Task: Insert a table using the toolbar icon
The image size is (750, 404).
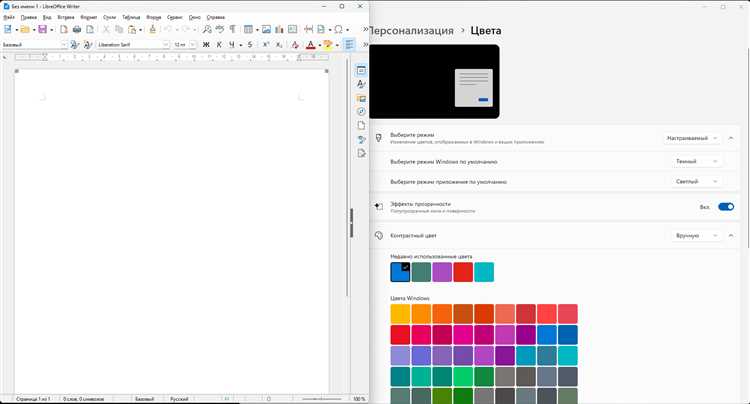Action: [248, 30]
